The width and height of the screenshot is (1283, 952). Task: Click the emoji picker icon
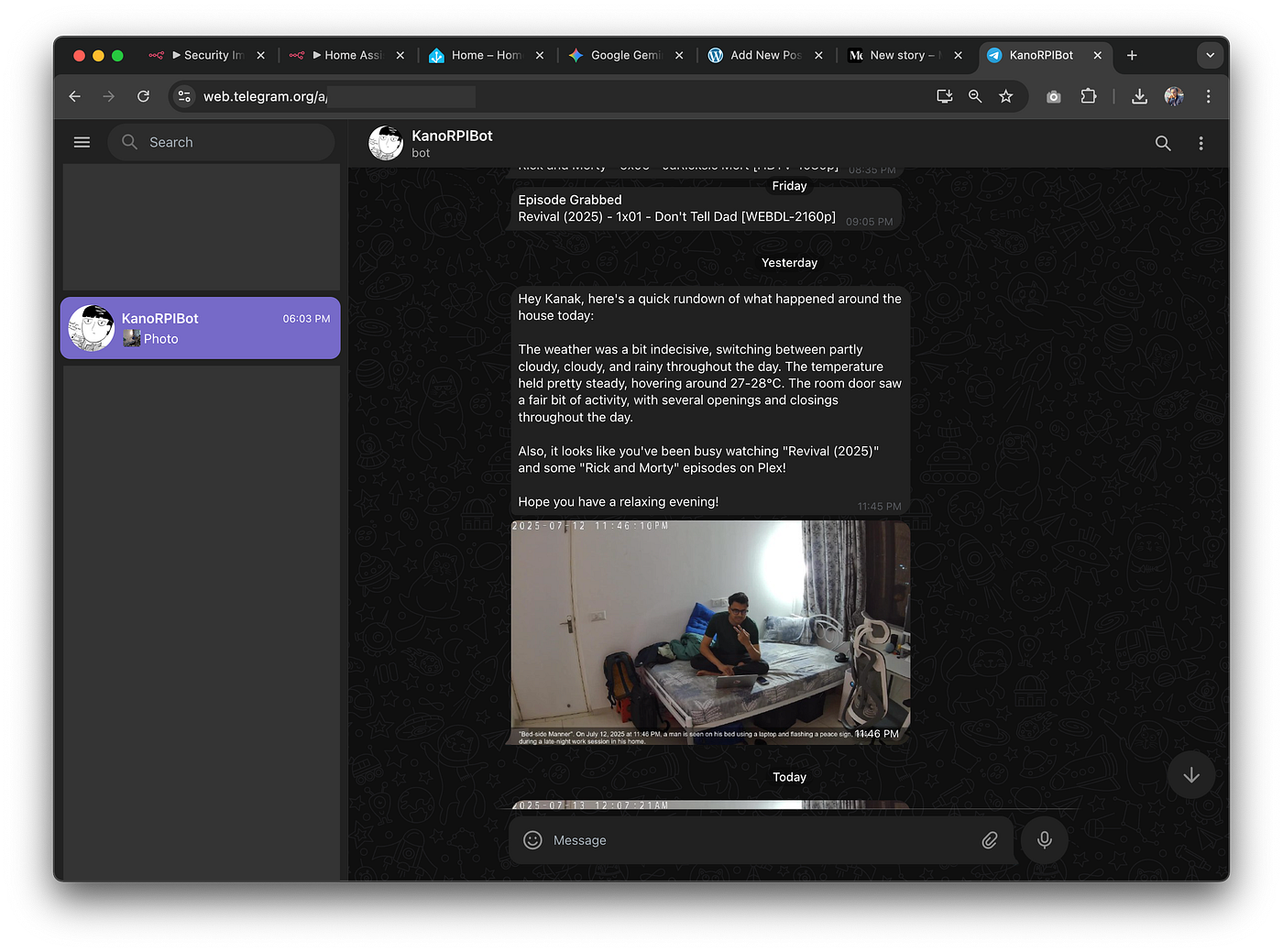tap(532, 840)
